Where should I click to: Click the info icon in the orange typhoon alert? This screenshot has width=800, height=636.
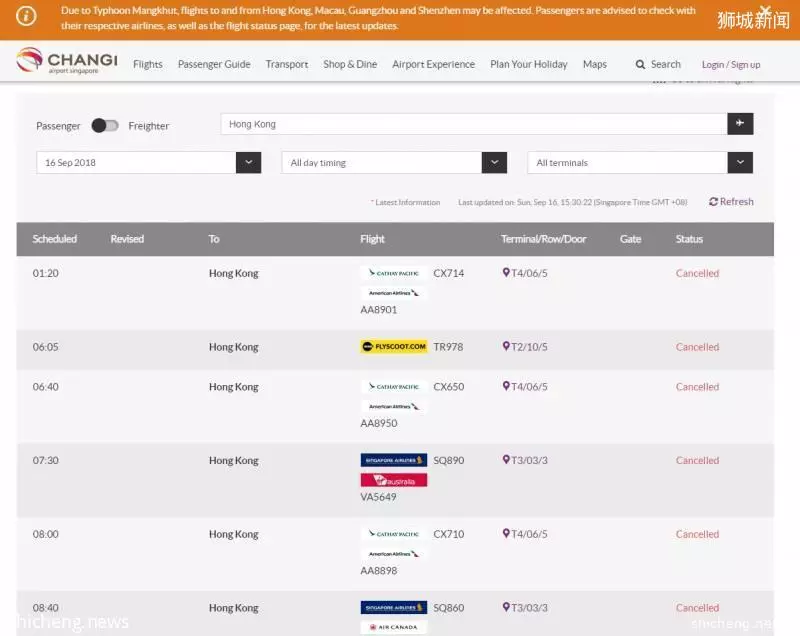(26, 16)
